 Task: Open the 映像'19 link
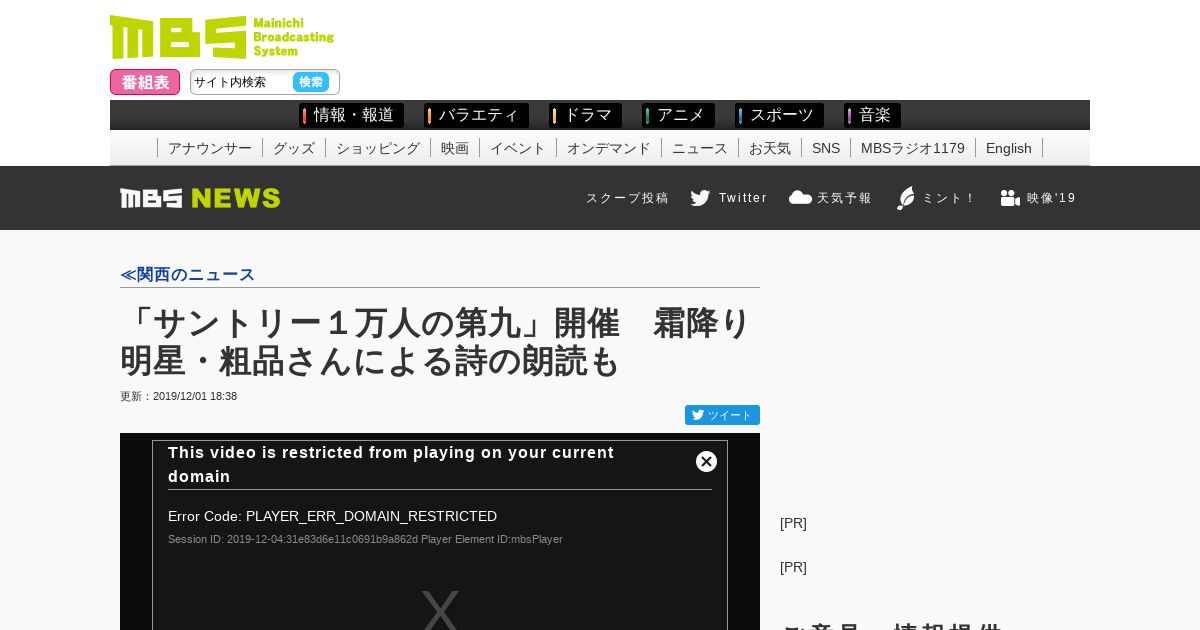pyautogui.click(x=1052, y=198)
